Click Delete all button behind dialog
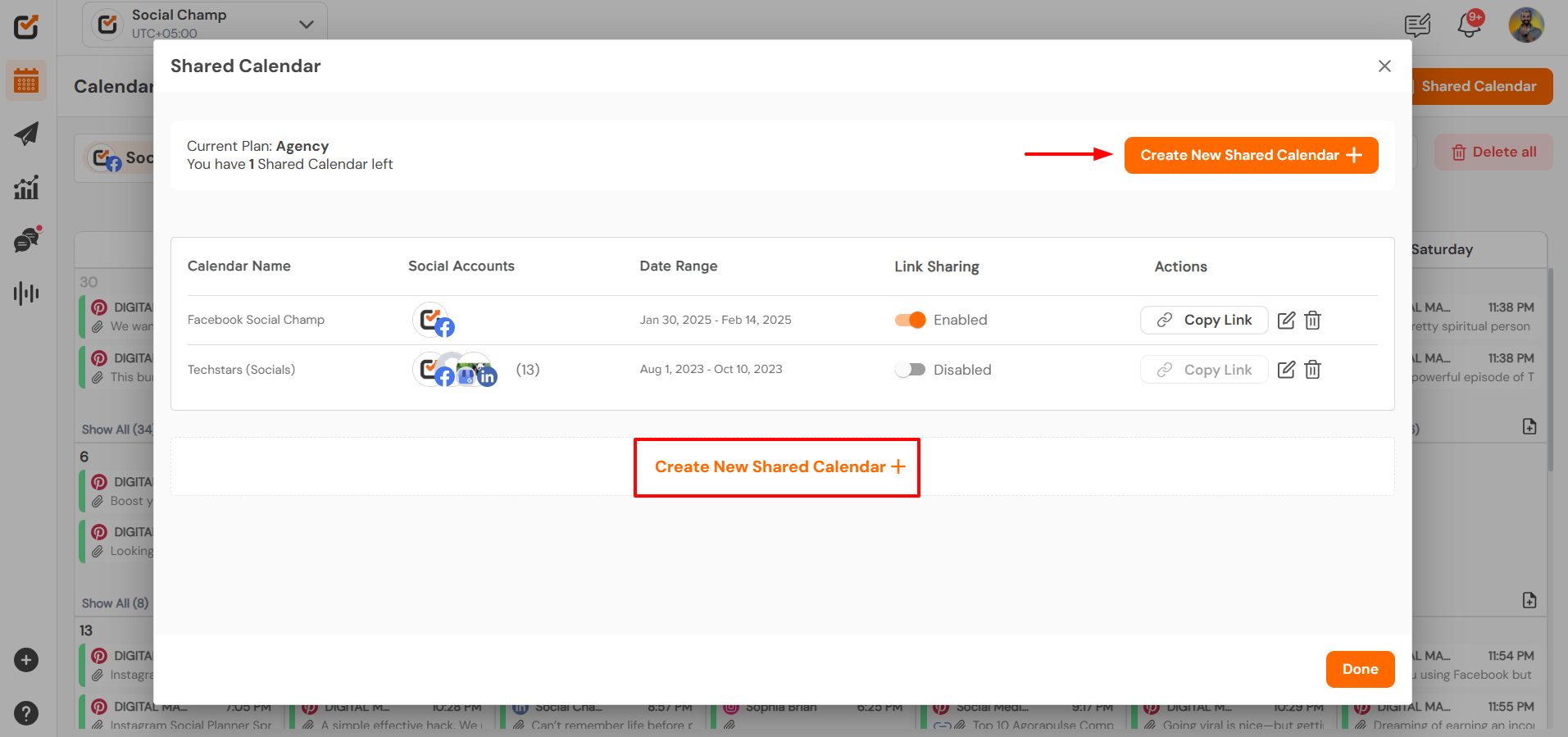Viewport: 1568px width, 737px height. [1493, 152]
